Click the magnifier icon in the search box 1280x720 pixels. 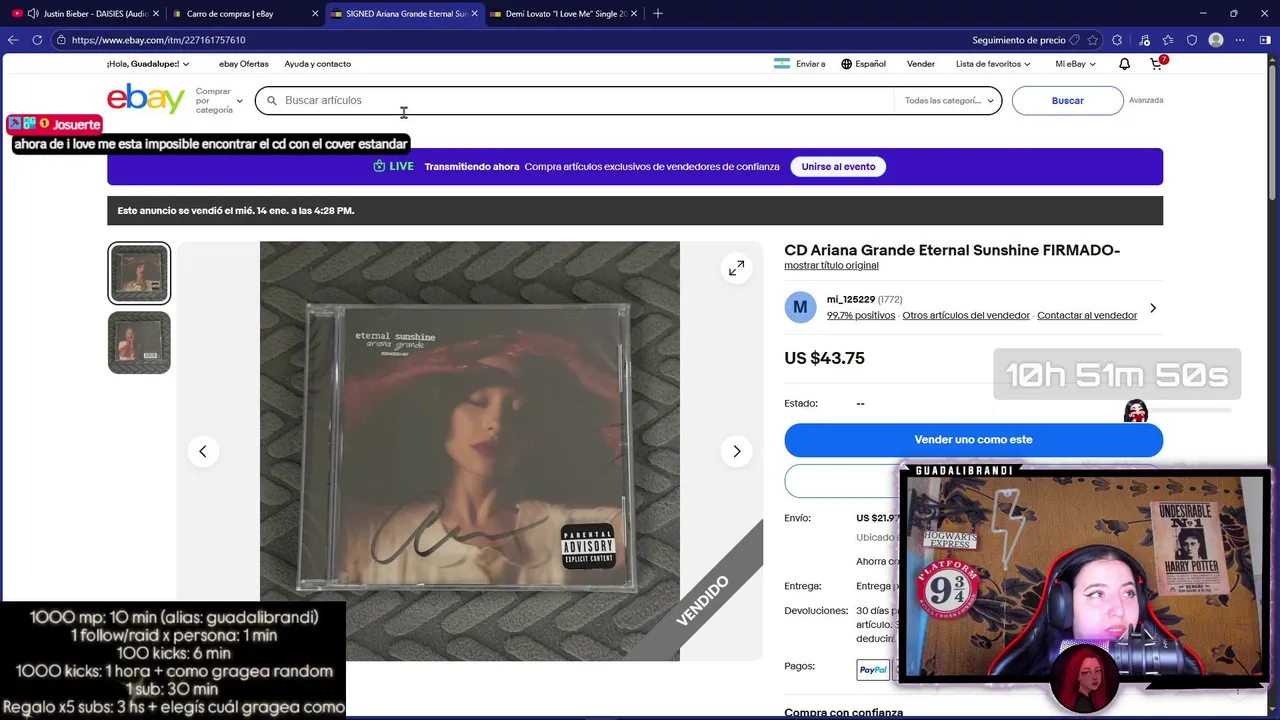pos(271,100)
